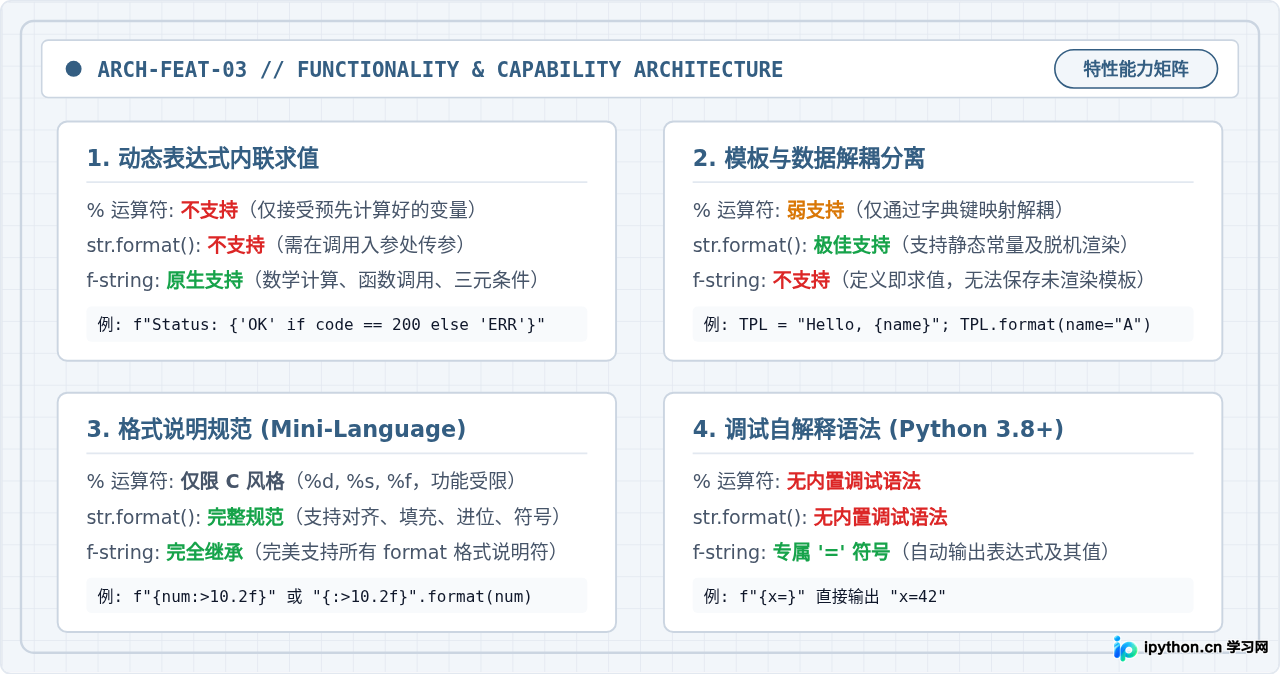Click the code example f"{num:>10.2f}"
The image size is (1280, 674).
(337, 596)
